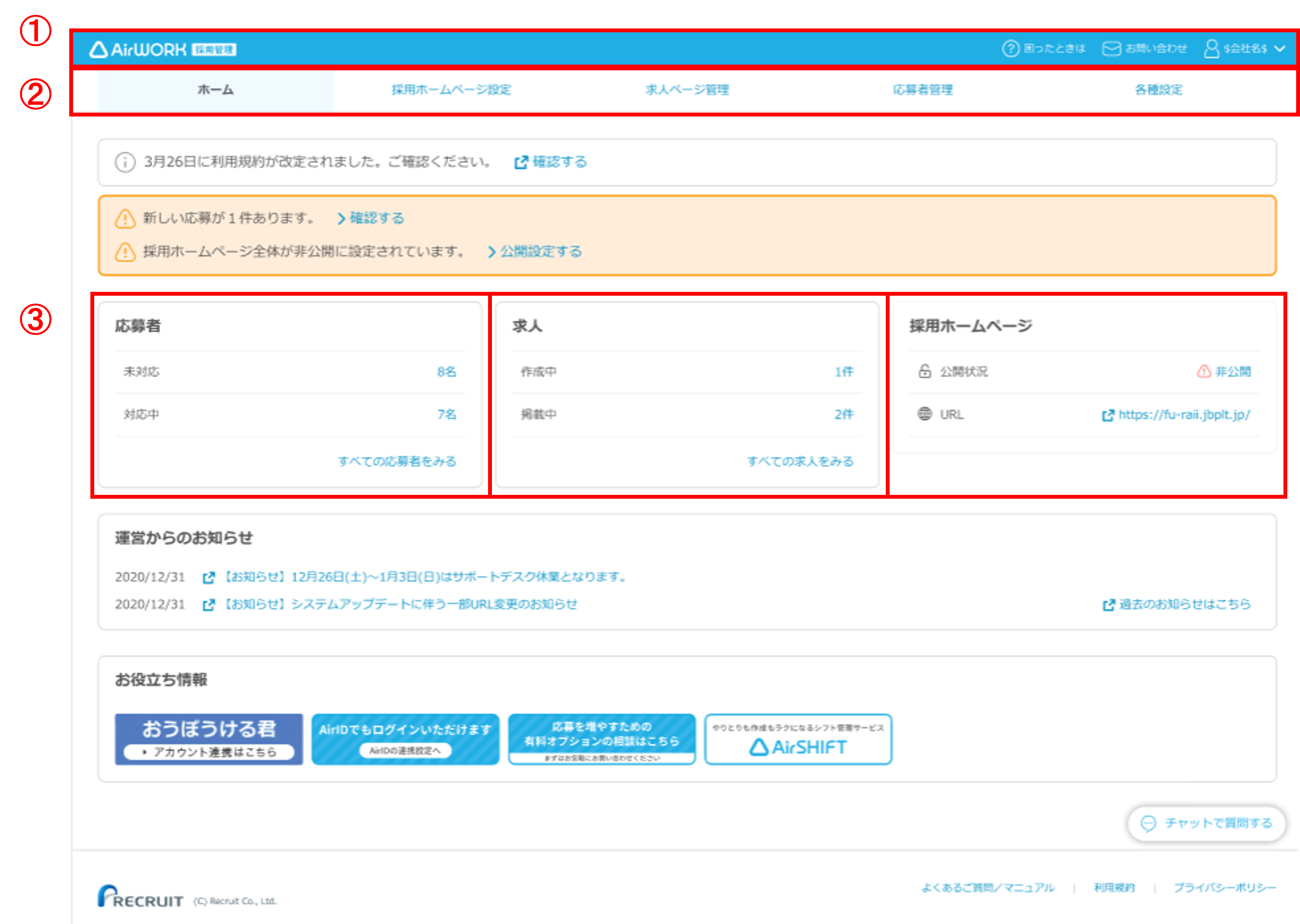Click the warning icon beside 新しい応募が1件あります
Viewport: 1300px width, 924px height.
tap(125, 218)
